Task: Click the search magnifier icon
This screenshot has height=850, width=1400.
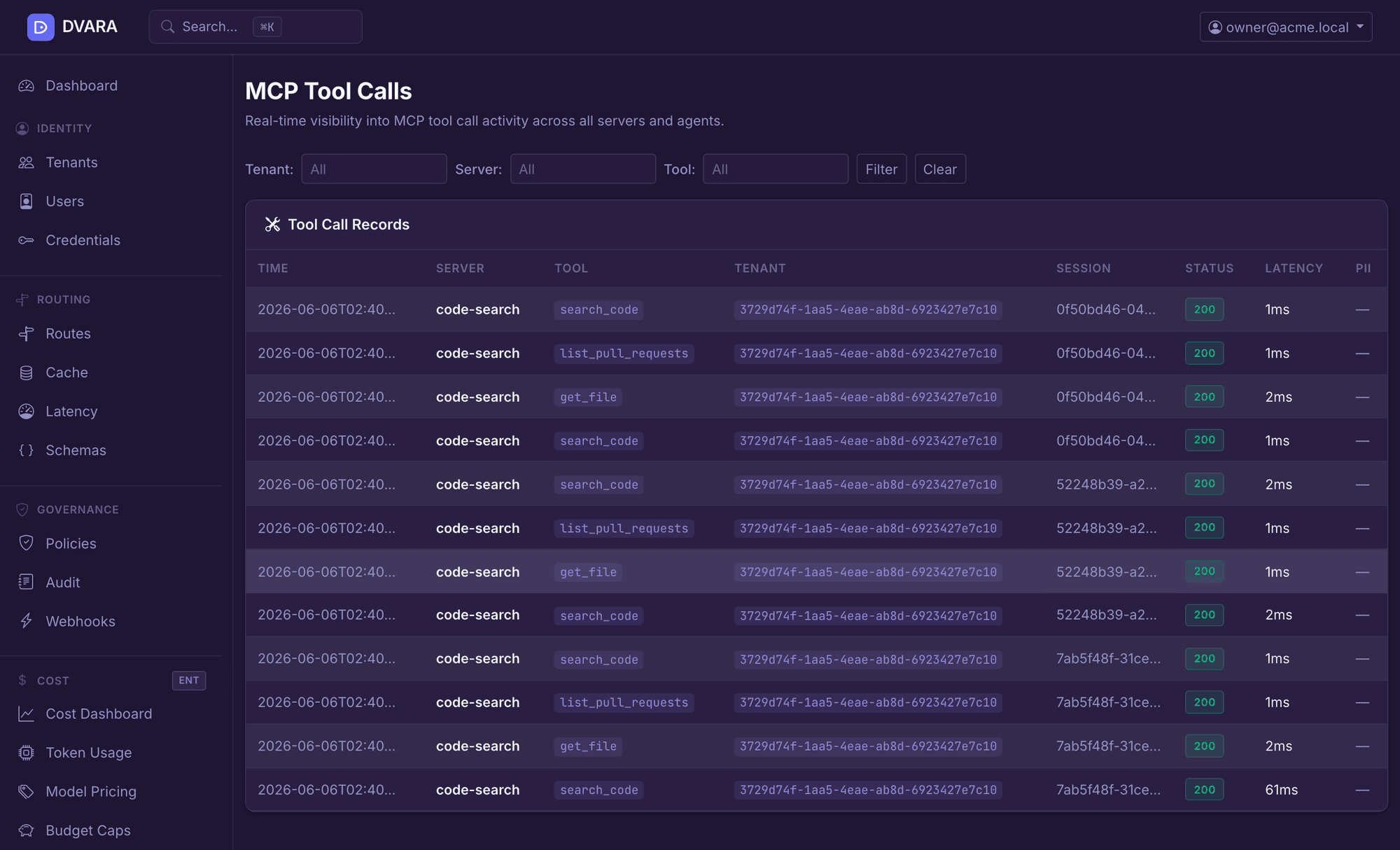Action: pos(168,27)
